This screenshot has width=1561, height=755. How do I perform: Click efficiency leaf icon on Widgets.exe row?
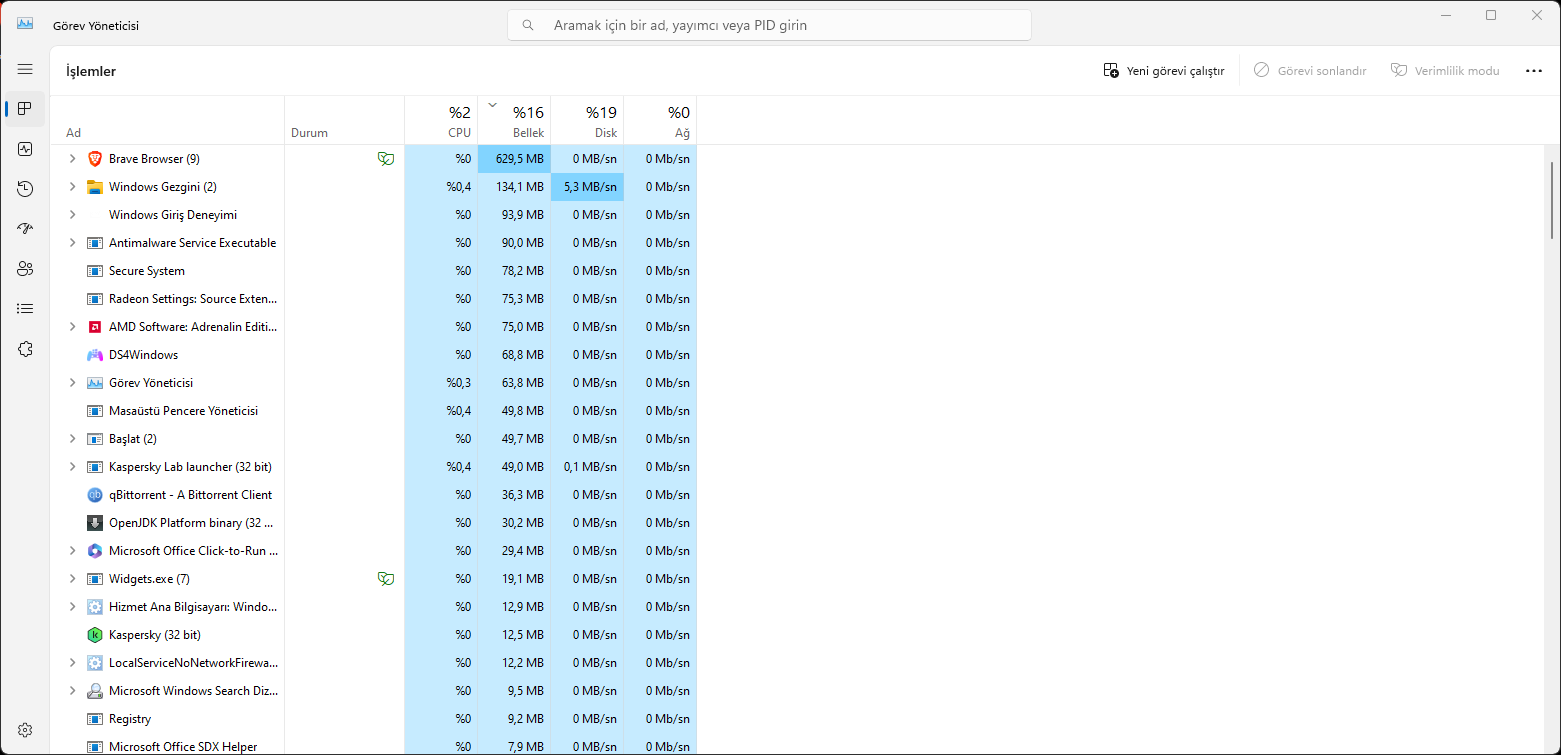point(385,578)
